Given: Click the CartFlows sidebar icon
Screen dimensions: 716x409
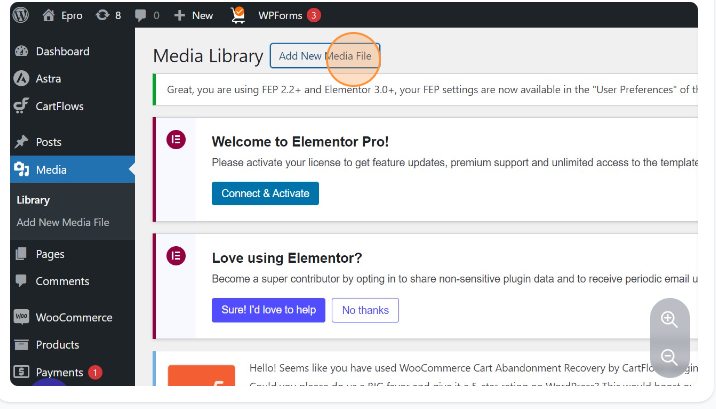Looking at the screenshot, I should (x=21, y=105).
